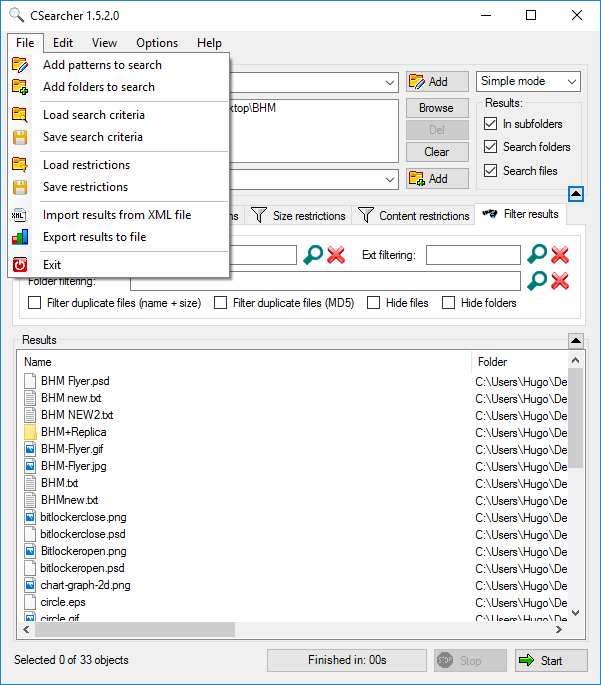Click the Finished in: 00s status button

[347, 660]
